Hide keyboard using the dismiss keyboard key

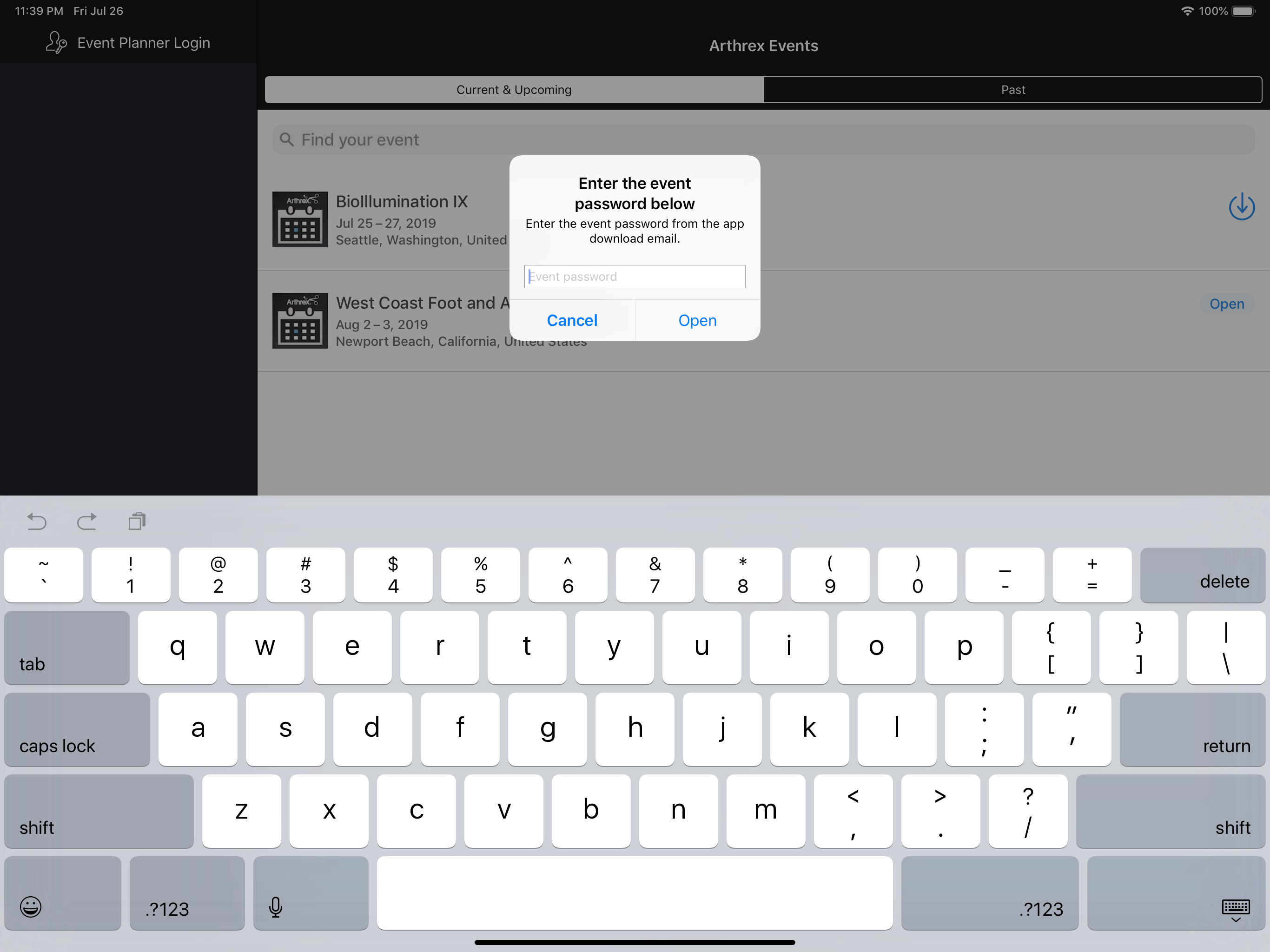pyautogui.click(x=1235, y=909)
